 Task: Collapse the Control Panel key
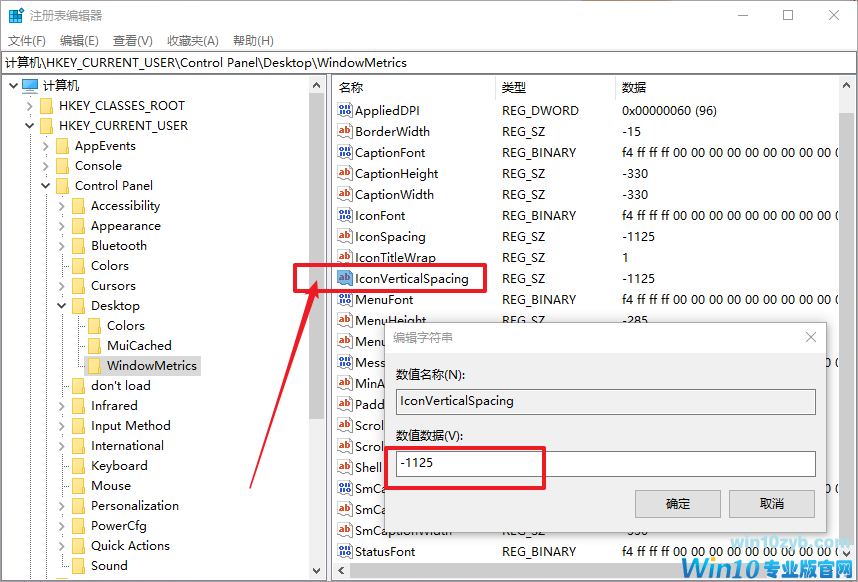45,186
